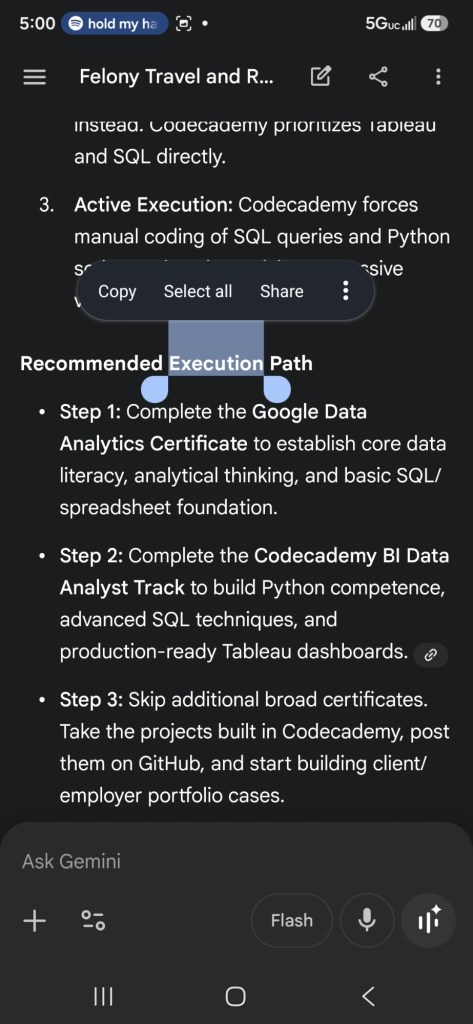
Task: Open the tools sliders icon
Action: (x=93, y=921)
